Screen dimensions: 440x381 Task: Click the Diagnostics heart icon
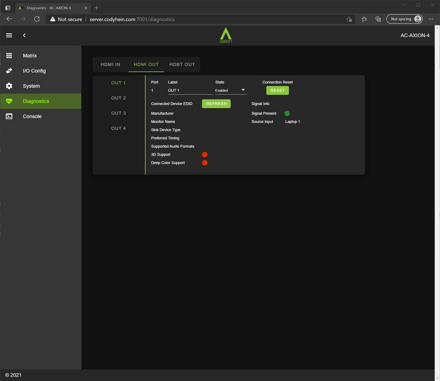point(9,101)
